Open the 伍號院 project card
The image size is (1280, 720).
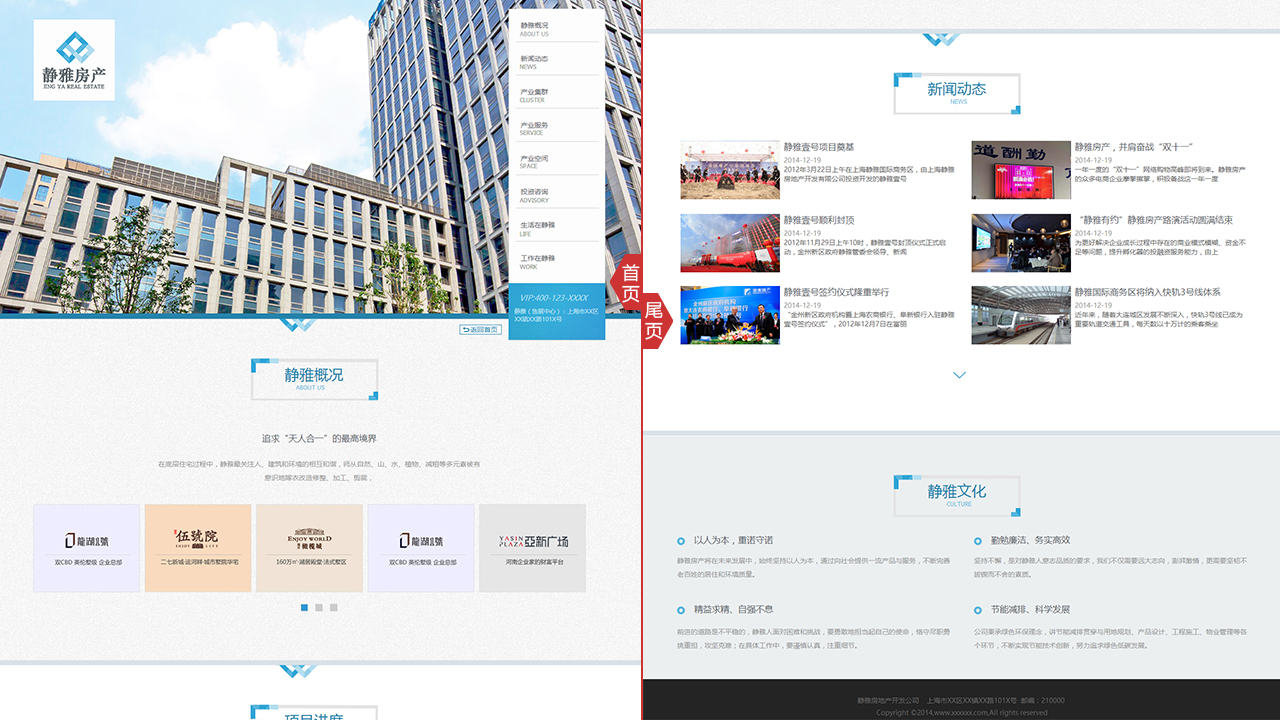197,547
